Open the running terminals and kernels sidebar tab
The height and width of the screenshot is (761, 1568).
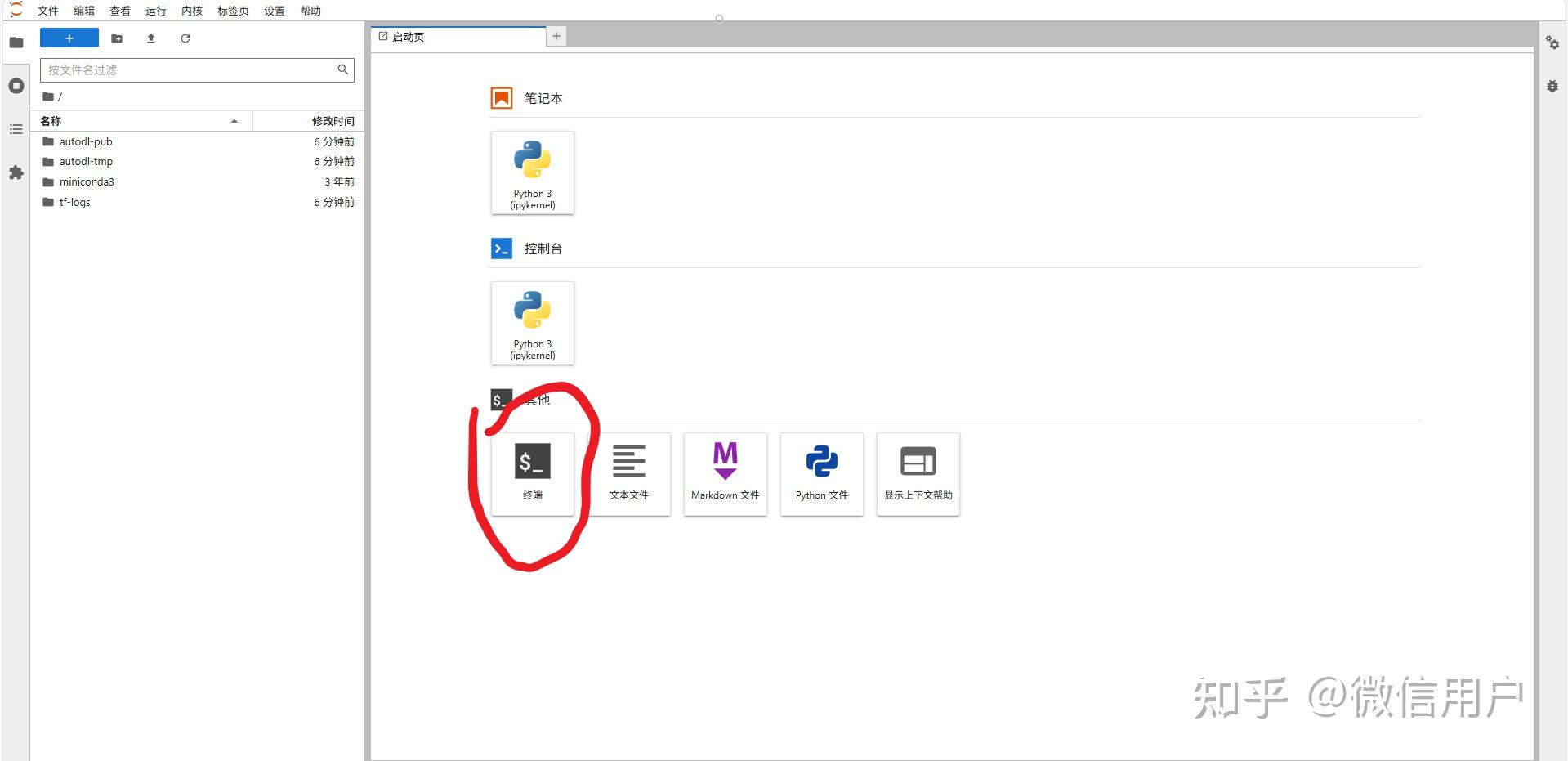click(x=16, y=86)
